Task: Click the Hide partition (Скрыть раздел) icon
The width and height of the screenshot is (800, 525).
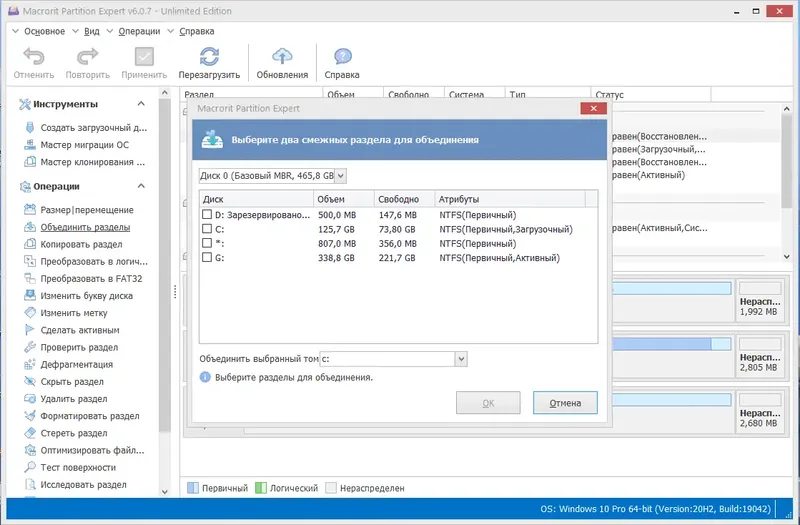Action: 30,382
